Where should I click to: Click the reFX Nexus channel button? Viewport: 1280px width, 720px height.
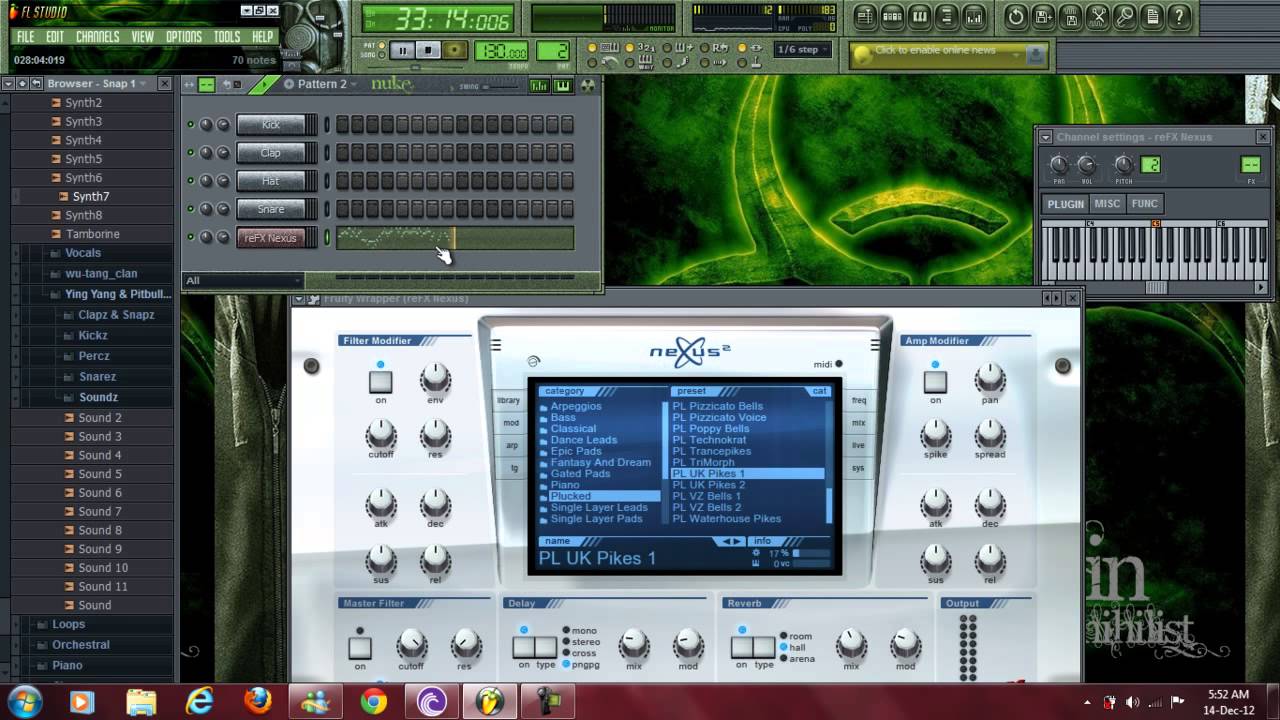[x=271, y=238]
